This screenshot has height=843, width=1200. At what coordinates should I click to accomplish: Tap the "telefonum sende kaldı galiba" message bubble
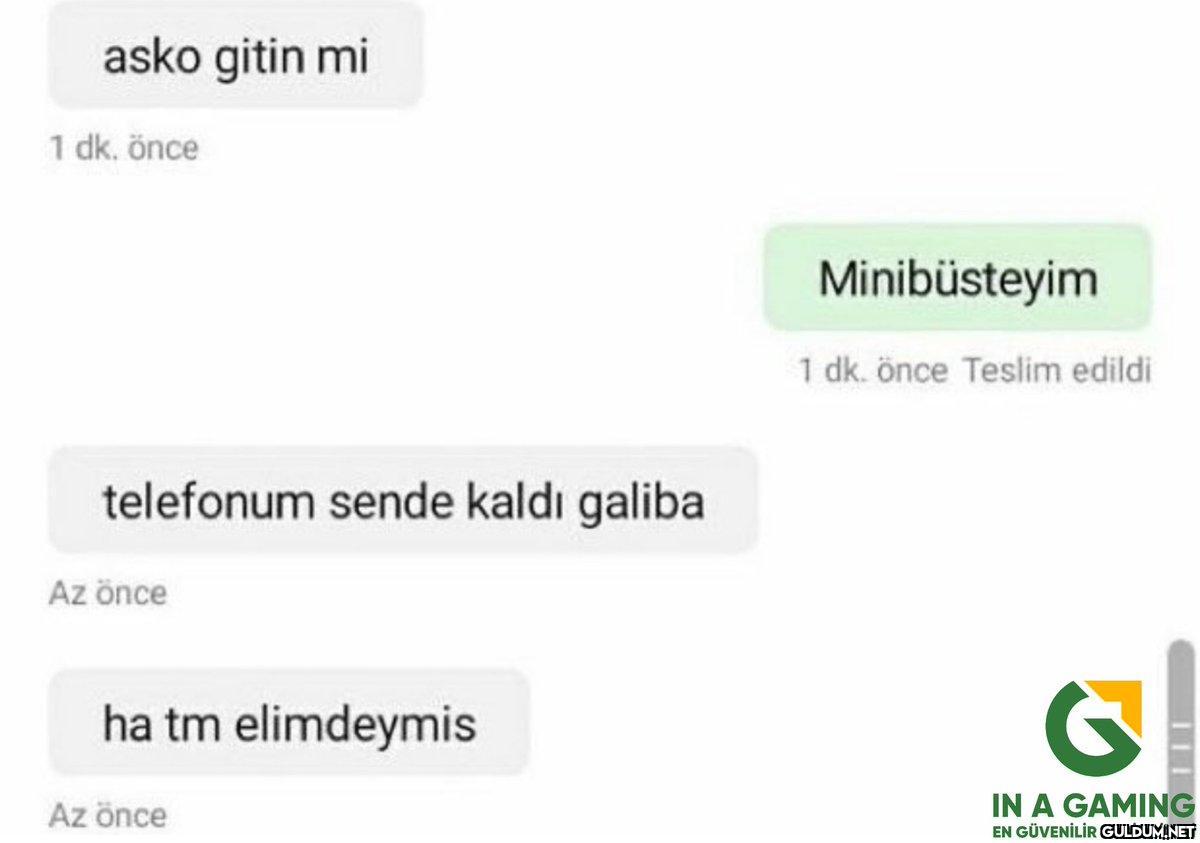(403, 501)
